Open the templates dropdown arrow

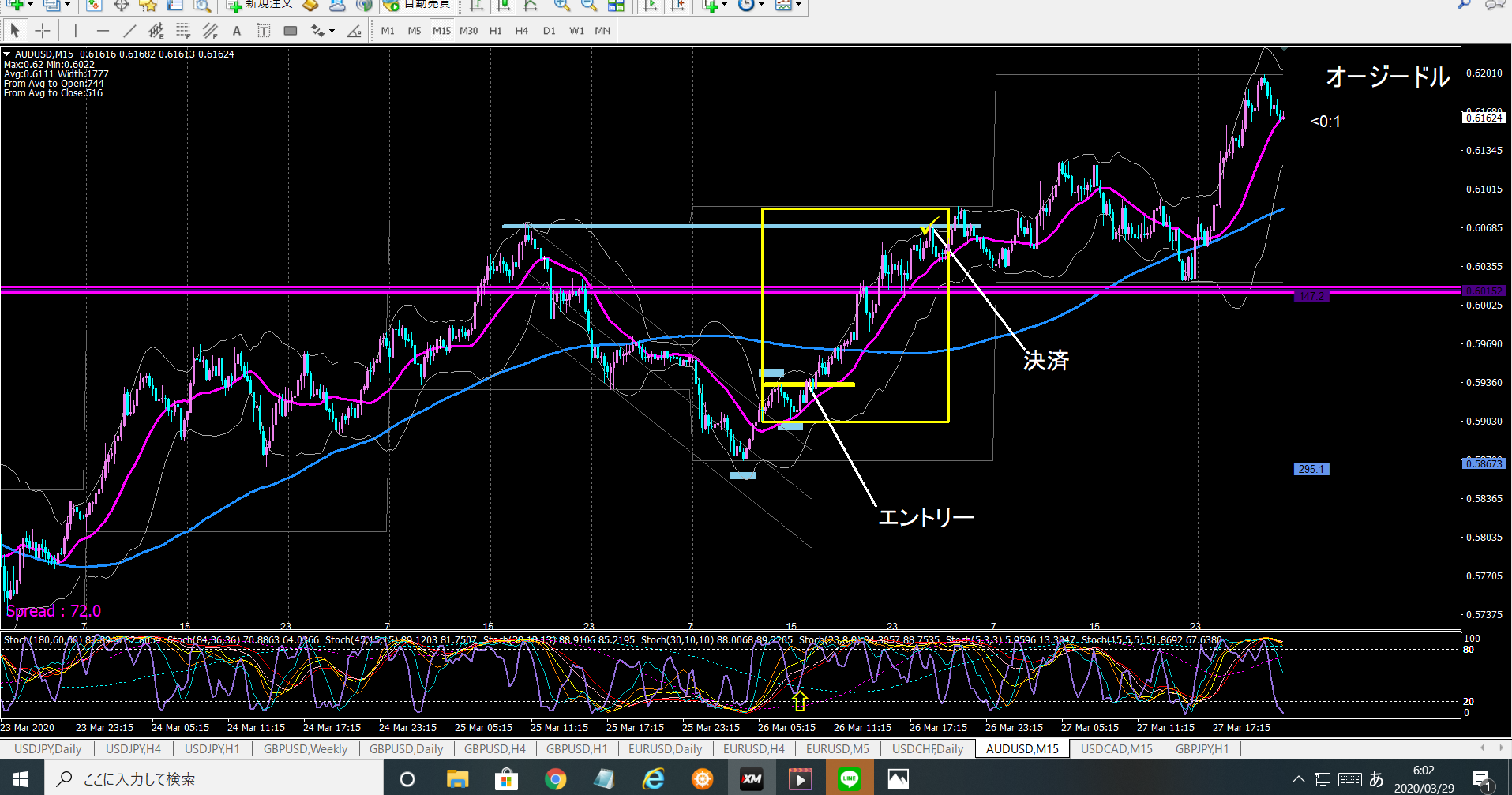pos(799,5)
